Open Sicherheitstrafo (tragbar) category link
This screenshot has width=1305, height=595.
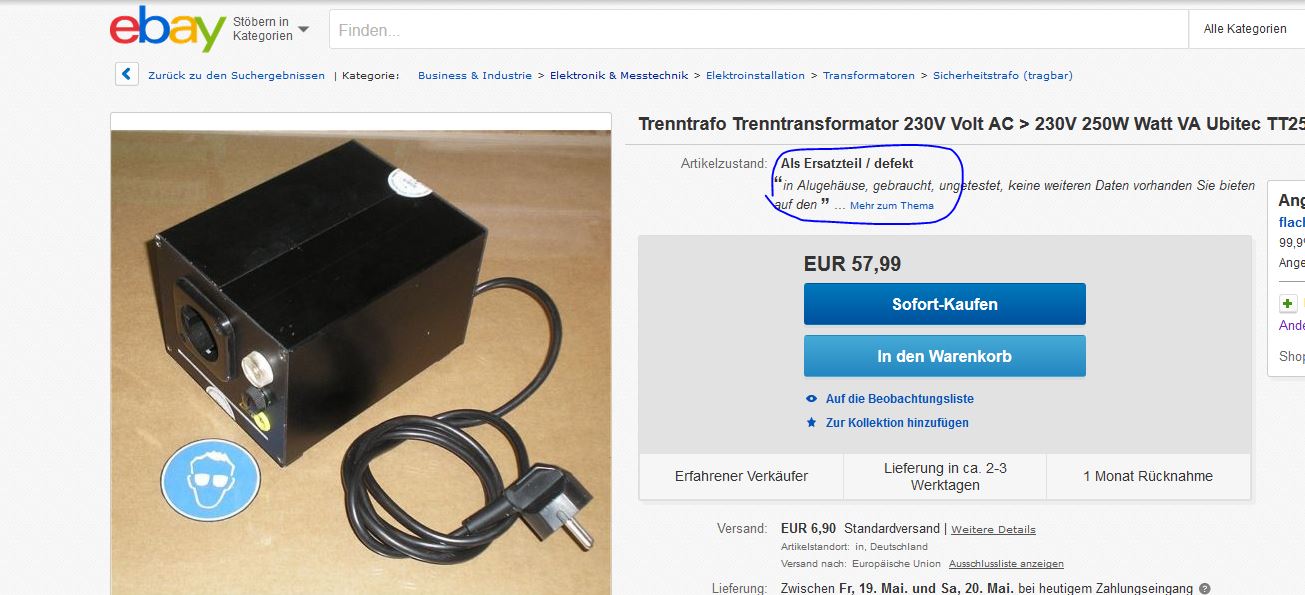tap(1003, 75)
